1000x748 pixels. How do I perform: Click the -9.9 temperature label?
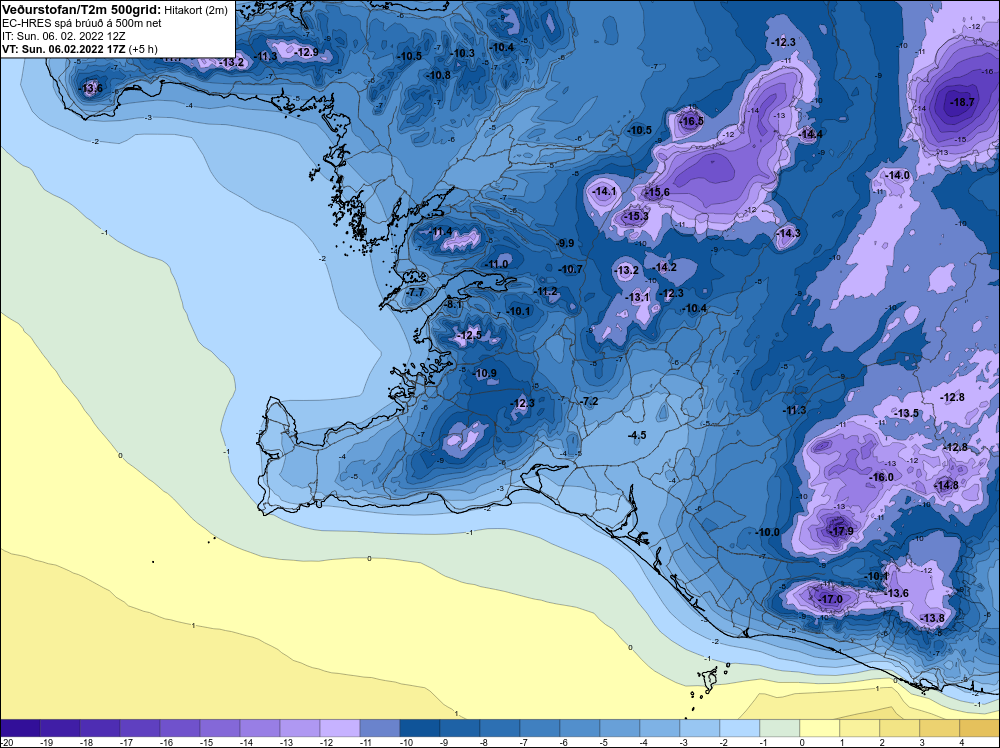(565, 244)
